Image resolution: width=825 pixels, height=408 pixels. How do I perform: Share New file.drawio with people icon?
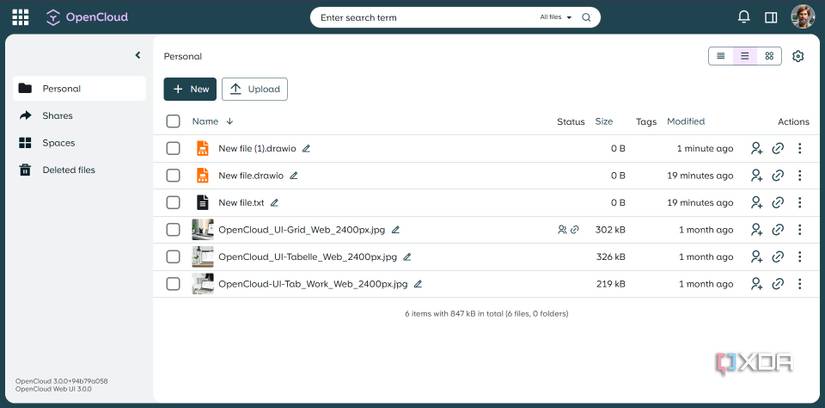coord(757,176)
